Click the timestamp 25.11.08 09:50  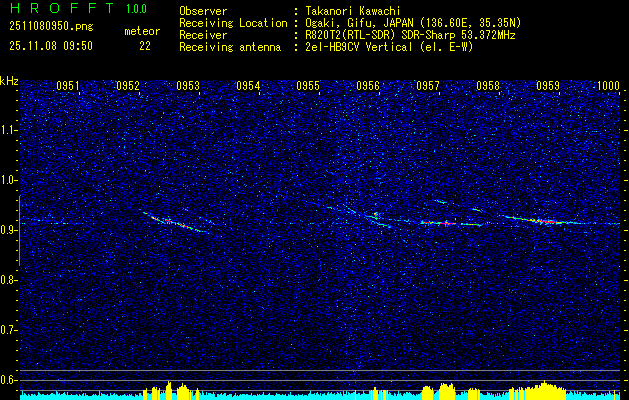(51, 46)
